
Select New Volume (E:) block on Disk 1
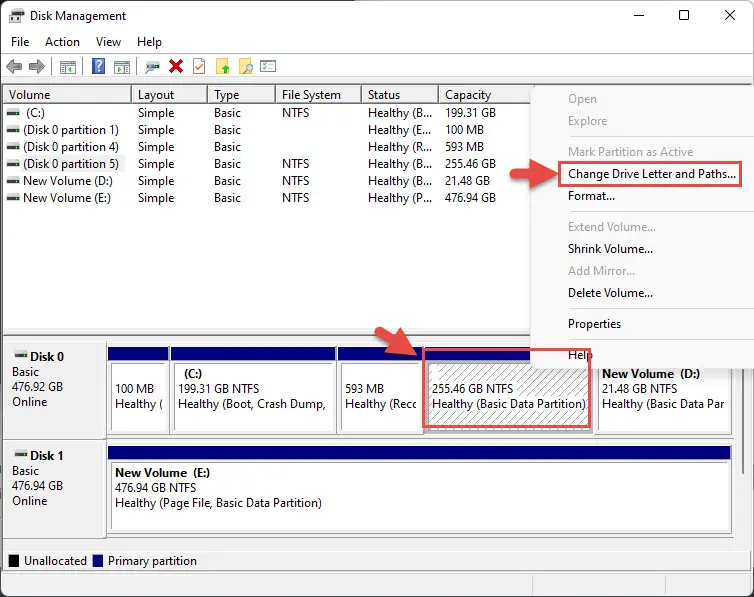419,488
